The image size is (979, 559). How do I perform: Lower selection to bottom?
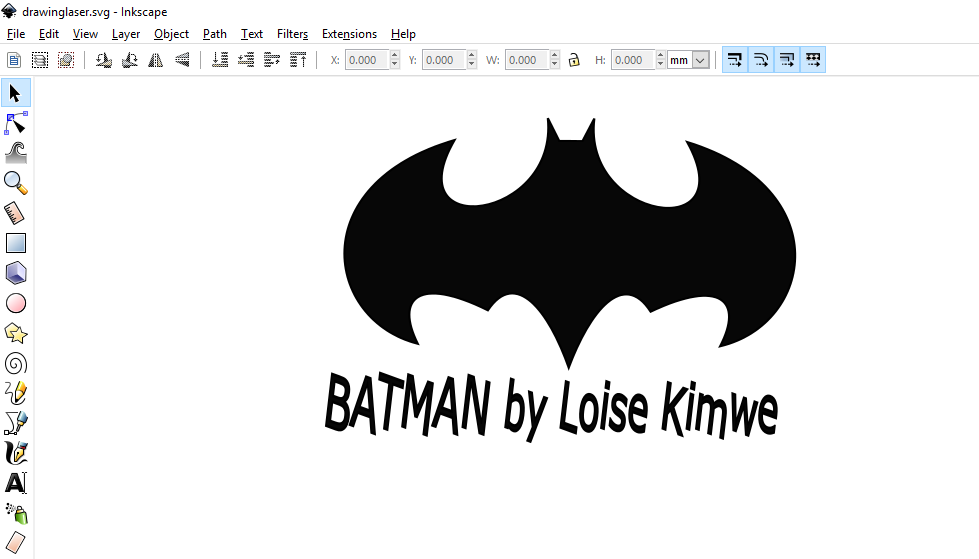click(x=220, y=60)
